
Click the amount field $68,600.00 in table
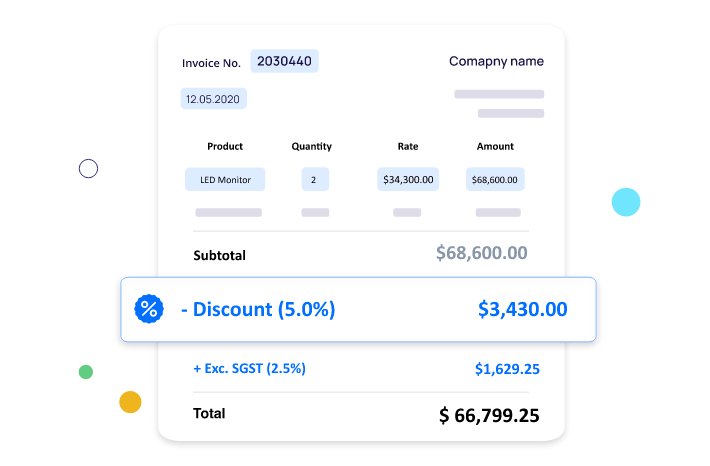coord(495,179)
